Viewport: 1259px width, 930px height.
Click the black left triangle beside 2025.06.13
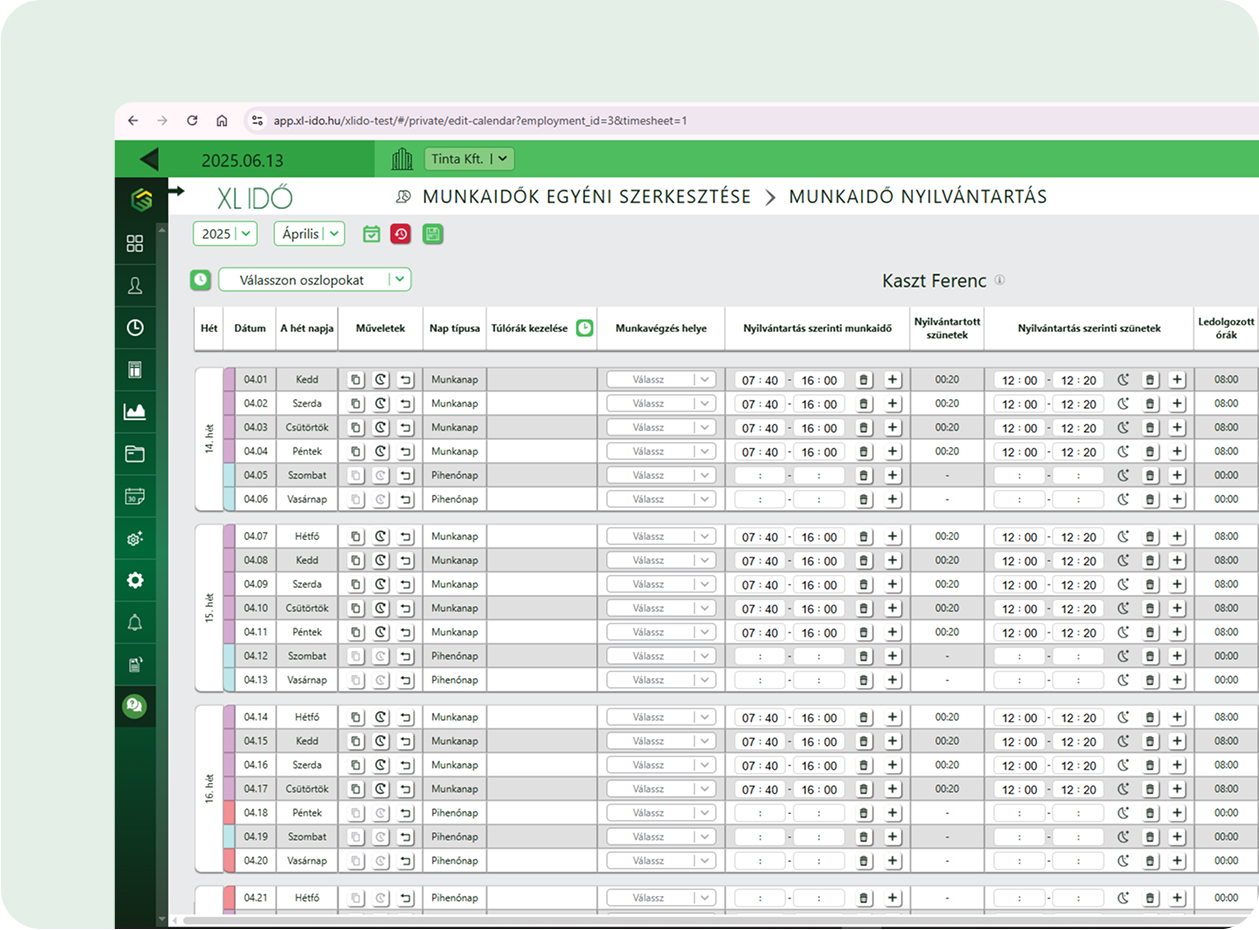pyautogui.click(x=149, y=158)
